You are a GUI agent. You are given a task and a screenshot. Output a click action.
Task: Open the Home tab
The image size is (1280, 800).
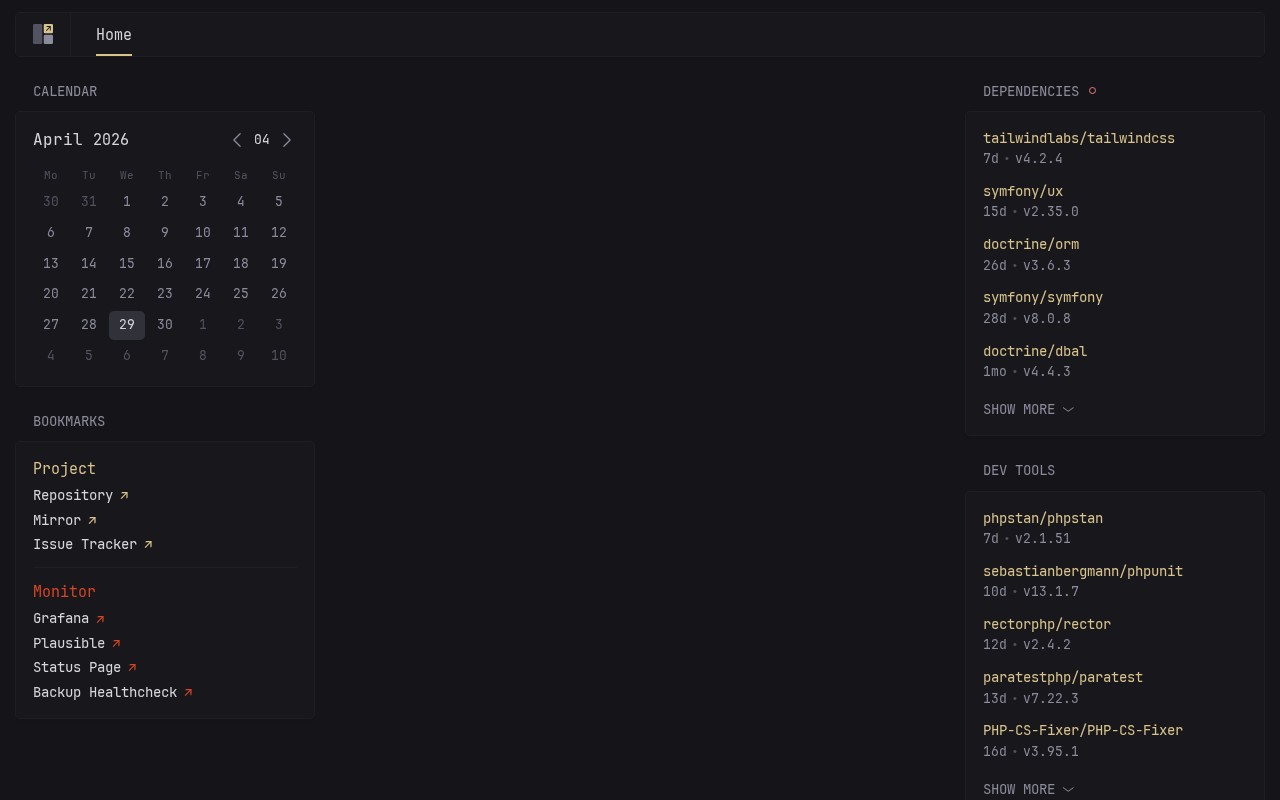click(x=114, y=35)
